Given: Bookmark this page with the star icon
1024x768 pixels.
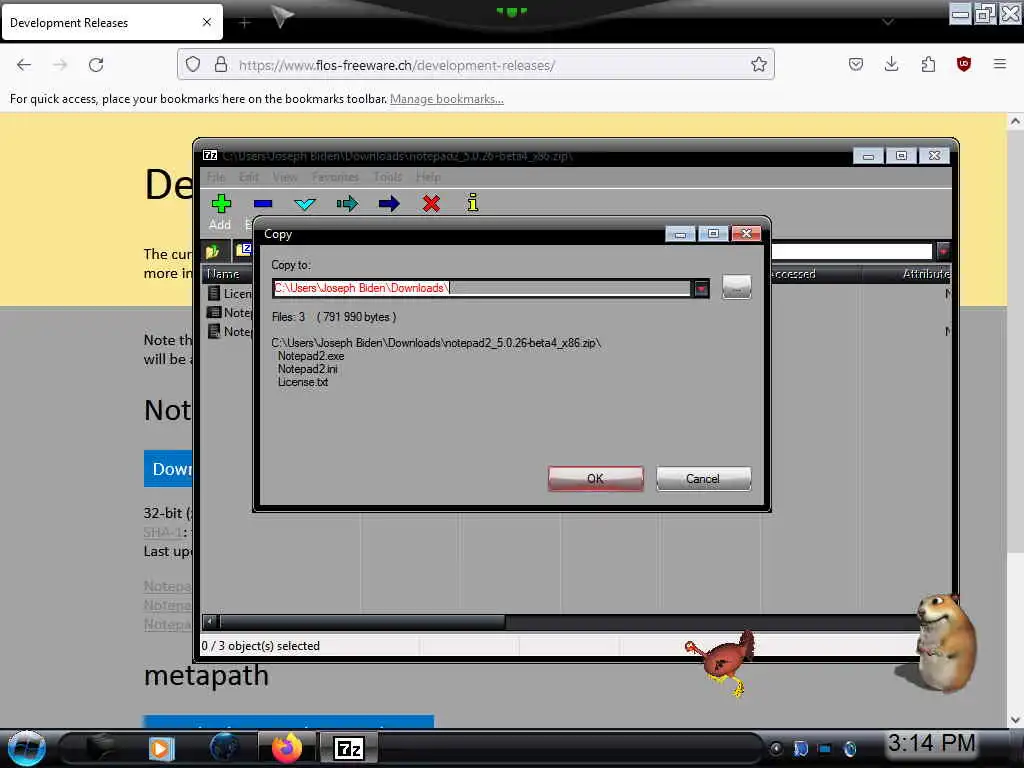Looking at the screenshot, I should [x=758, y=65].
